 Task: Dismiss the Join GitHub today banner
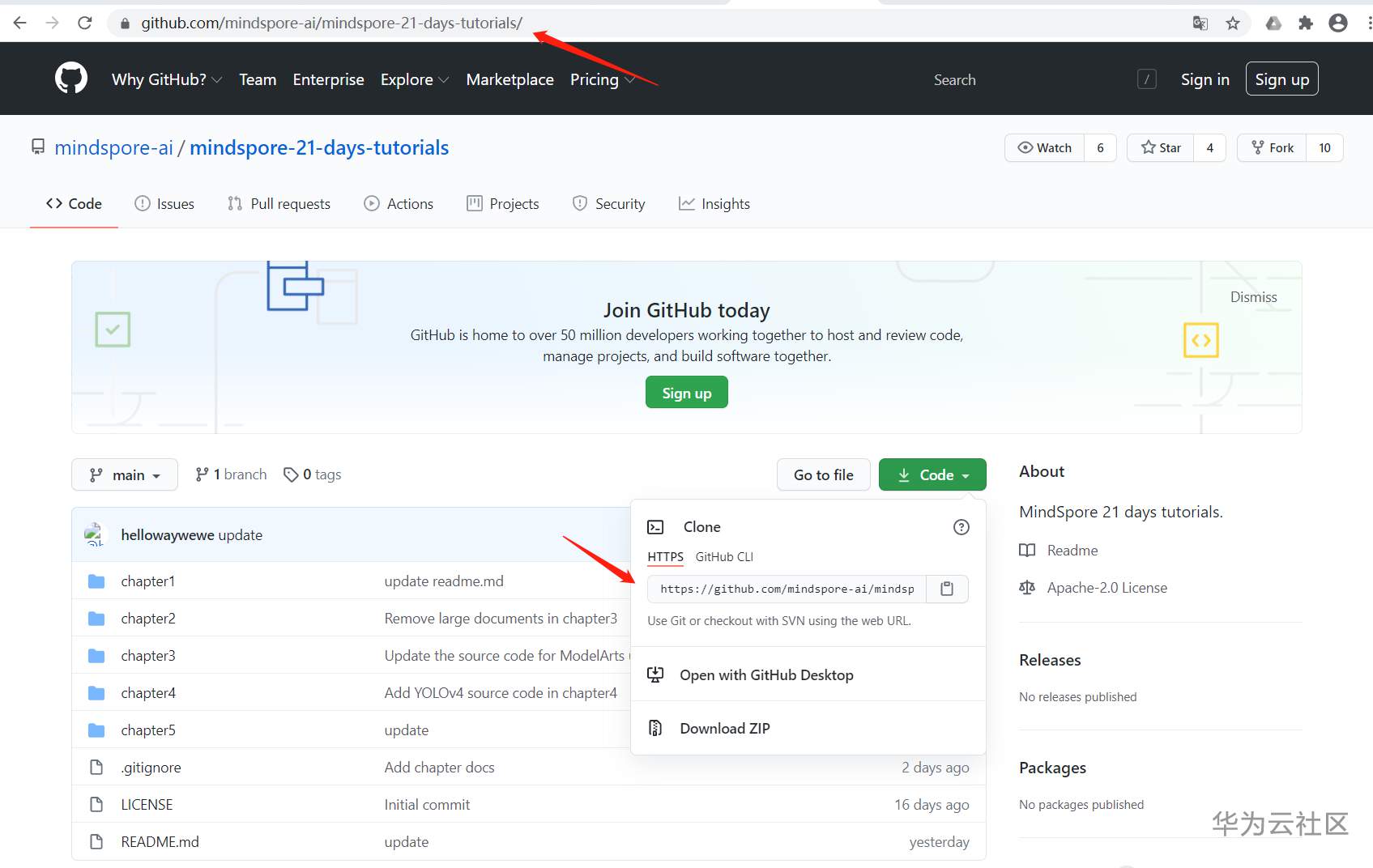tap(1254, 297)
